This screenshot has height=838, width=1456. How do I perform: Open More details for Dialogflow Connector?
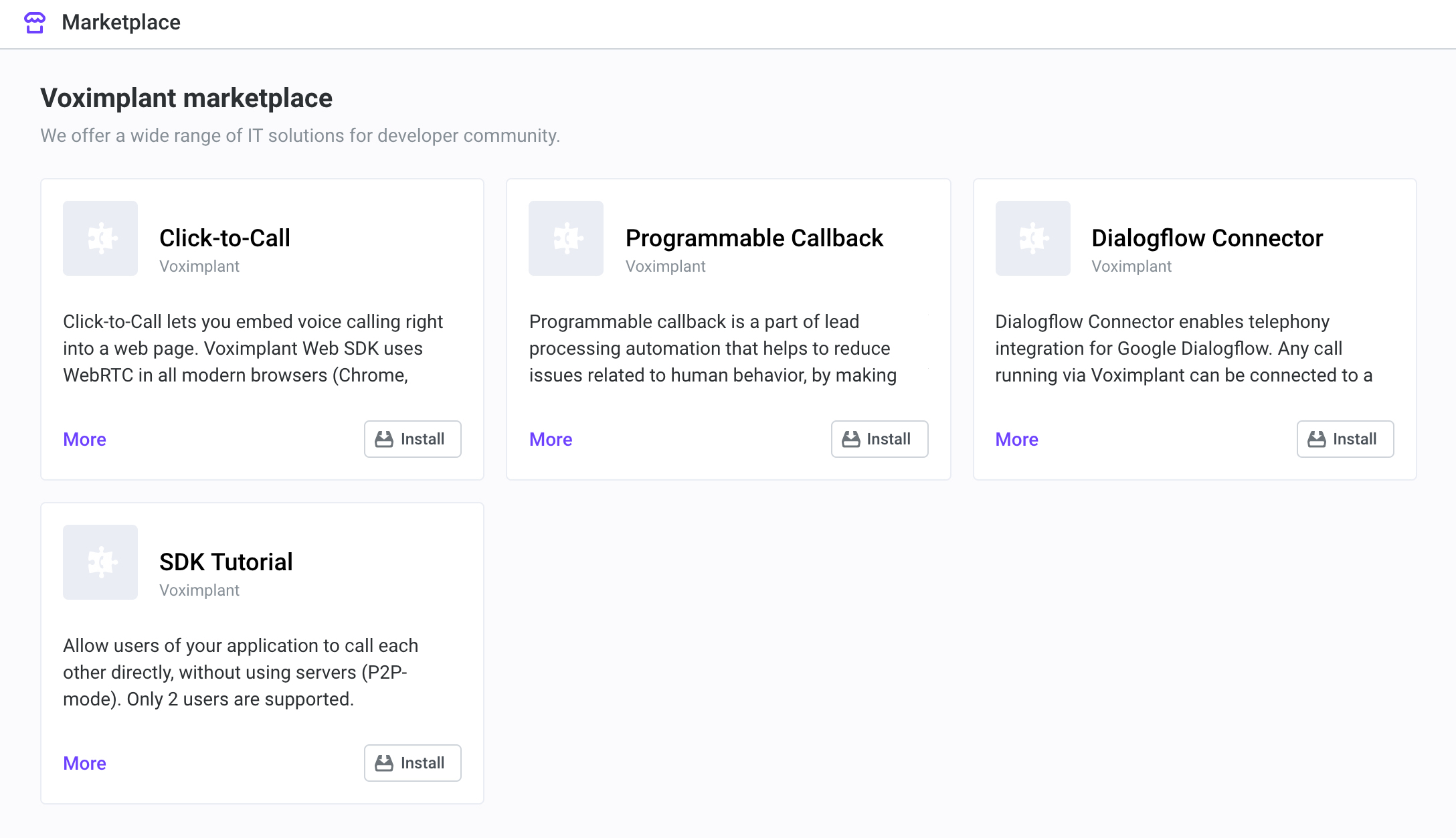[1016, 439]
